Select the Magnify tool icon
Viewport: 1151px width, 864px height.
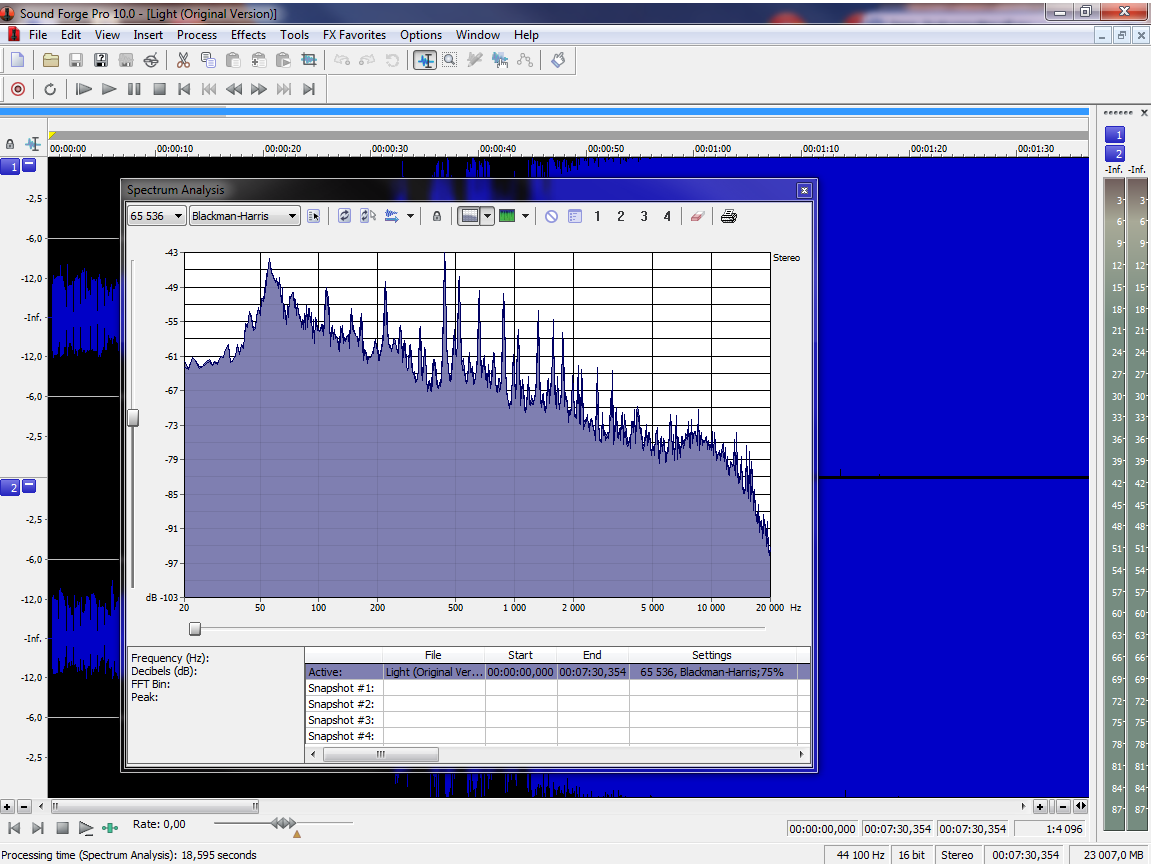coord(449,60)
